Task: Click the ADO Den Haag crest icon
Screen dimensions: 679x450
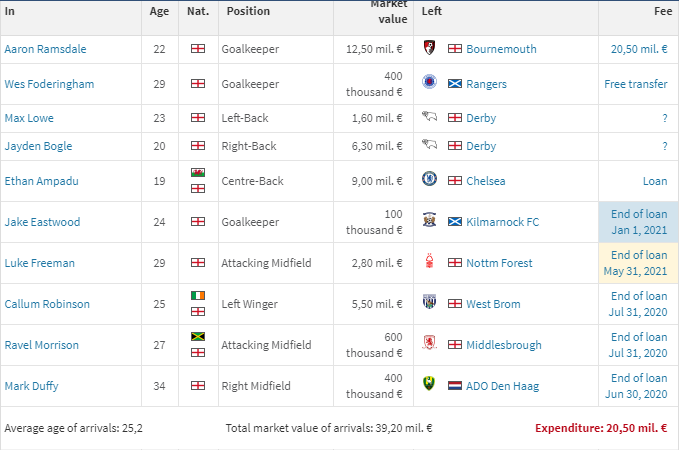Action: (x=429, y=384)
